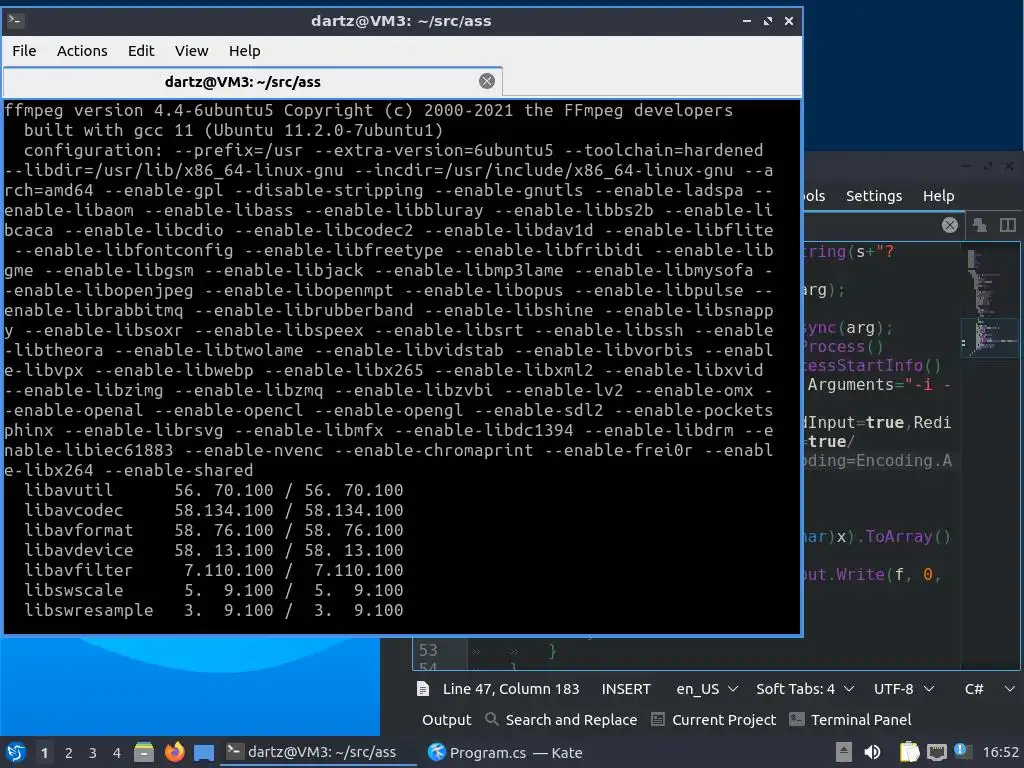This screenshot has width=1024, height=768.
Task: Open the Actions menu in terminal
Action: pyautogui.click(x=82, y=51)
